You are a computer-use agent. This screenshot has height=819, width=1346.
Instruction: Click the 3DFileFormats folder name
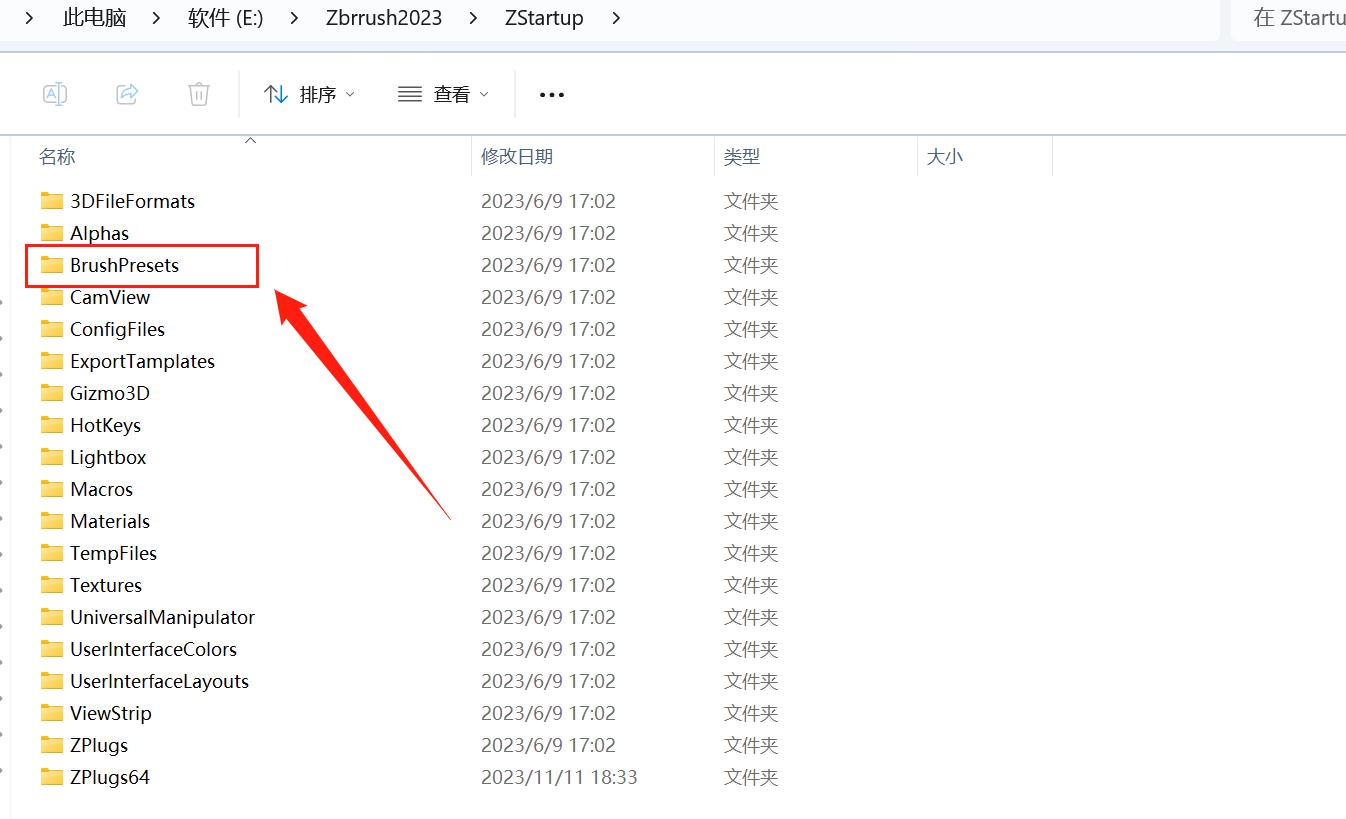(132, 201)
